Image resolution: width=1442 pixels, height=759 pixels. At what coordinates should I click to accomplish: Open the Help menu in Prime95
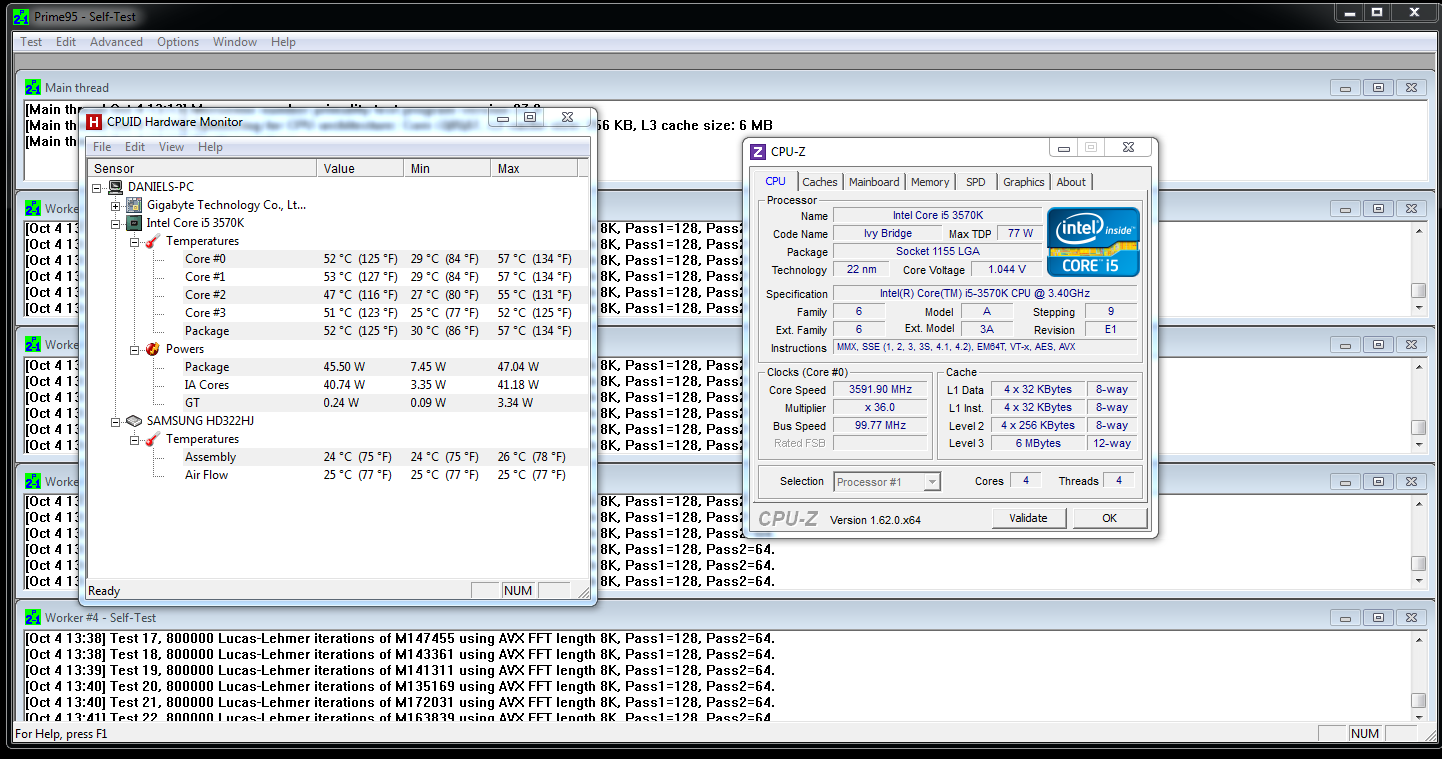tap(283, 42)
